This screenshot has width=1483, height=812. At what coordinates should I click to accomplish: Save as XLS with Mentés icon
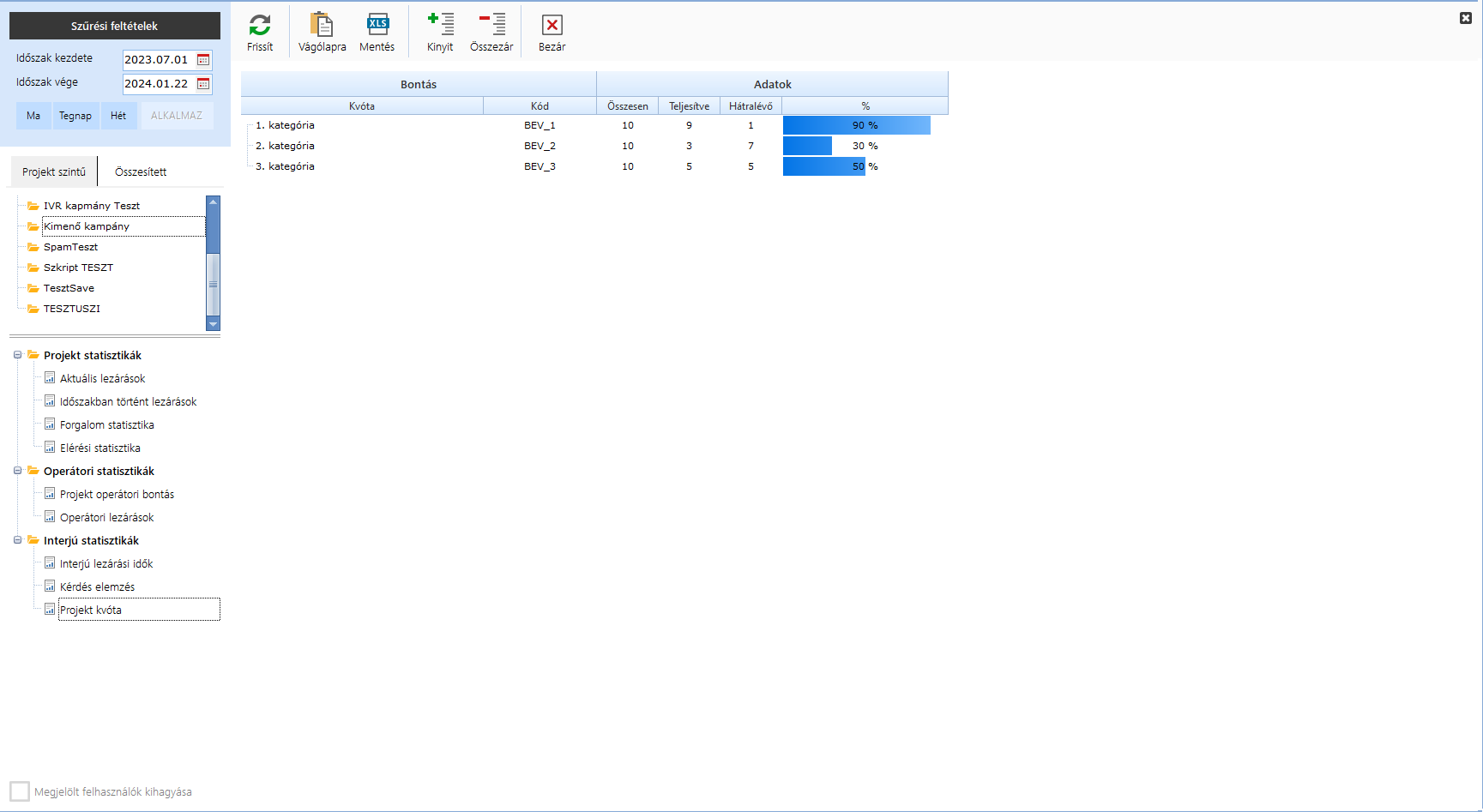tap(377, 26)
